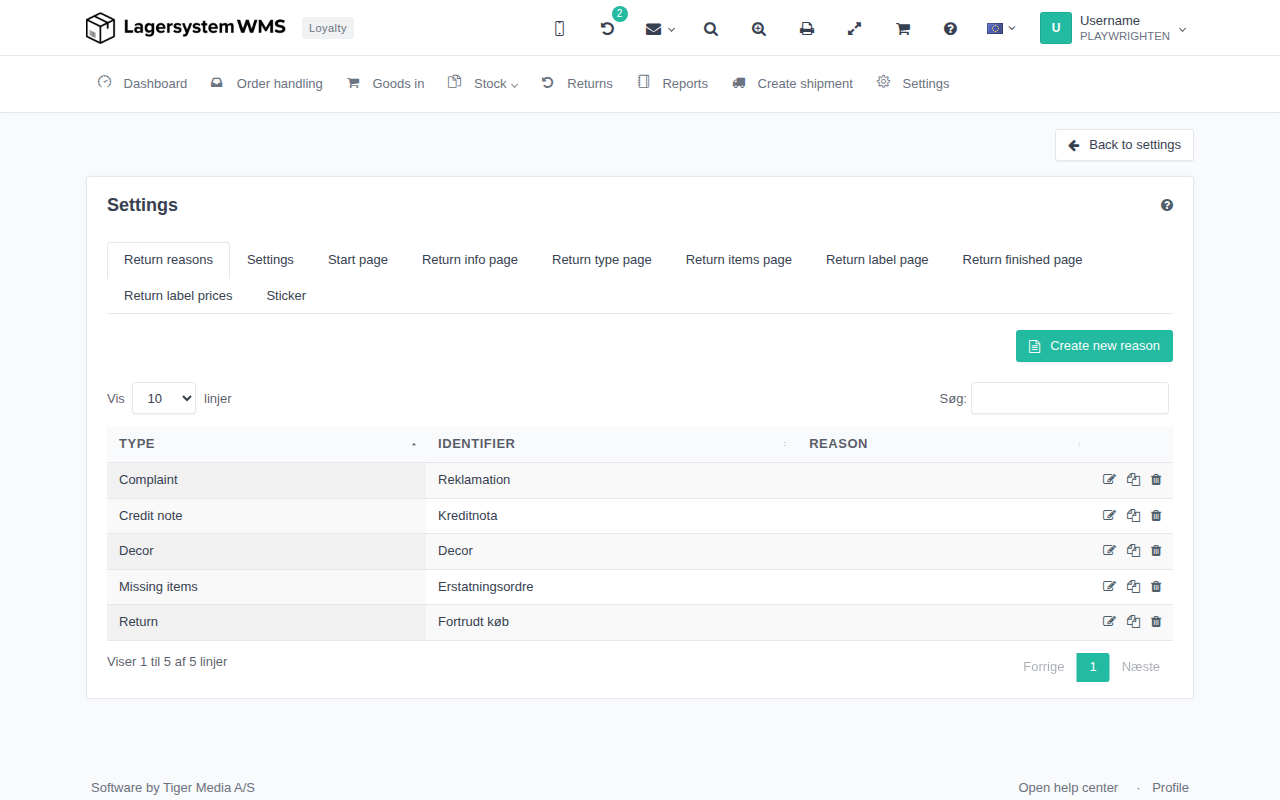This screenshot has height=800, width=1280.
Task: Edit the Missing items return reason
Action: (1109, 587)
